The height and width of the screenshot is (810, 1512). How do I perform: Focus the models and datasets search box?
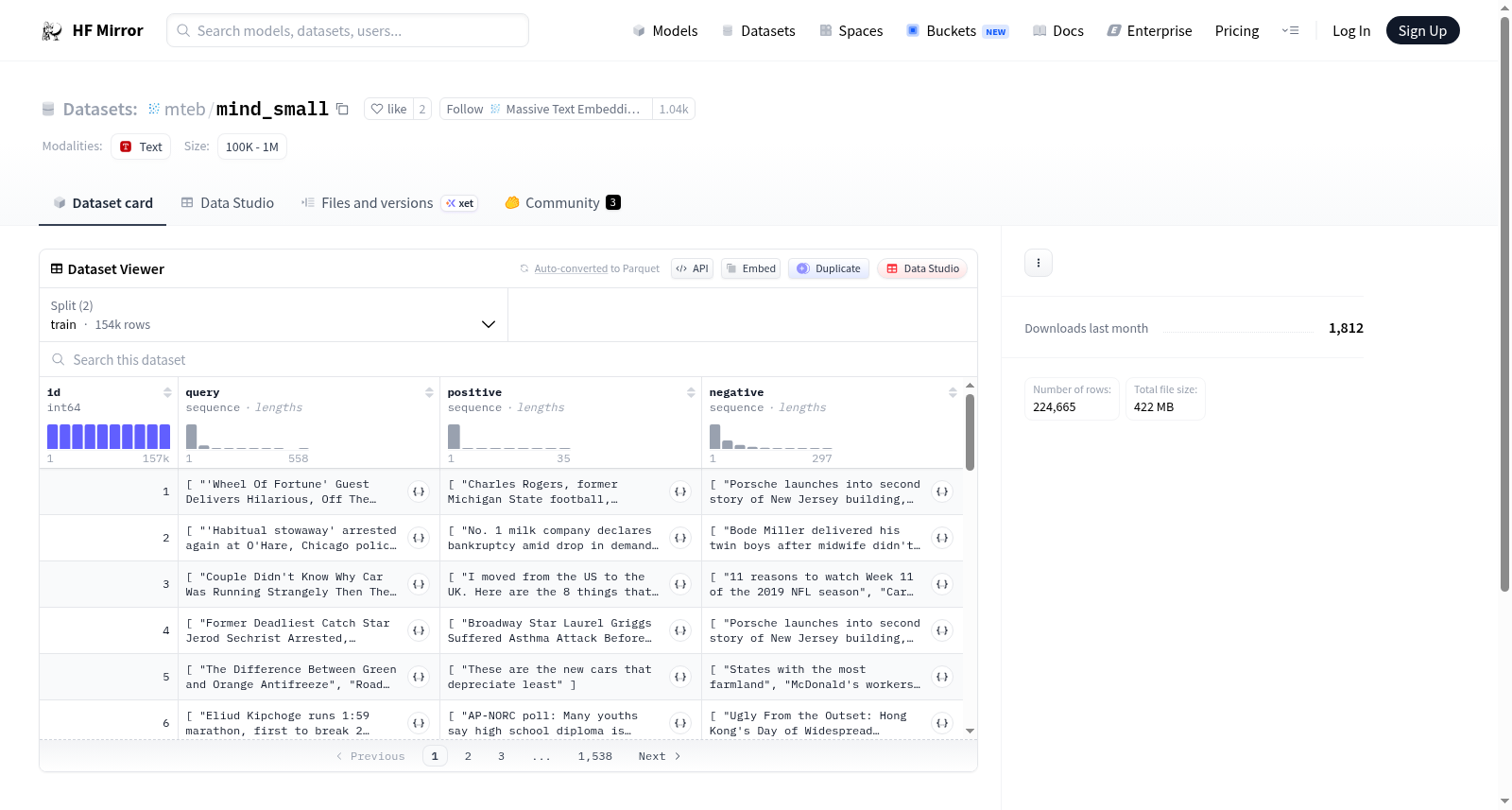click(x=348, y=30)
